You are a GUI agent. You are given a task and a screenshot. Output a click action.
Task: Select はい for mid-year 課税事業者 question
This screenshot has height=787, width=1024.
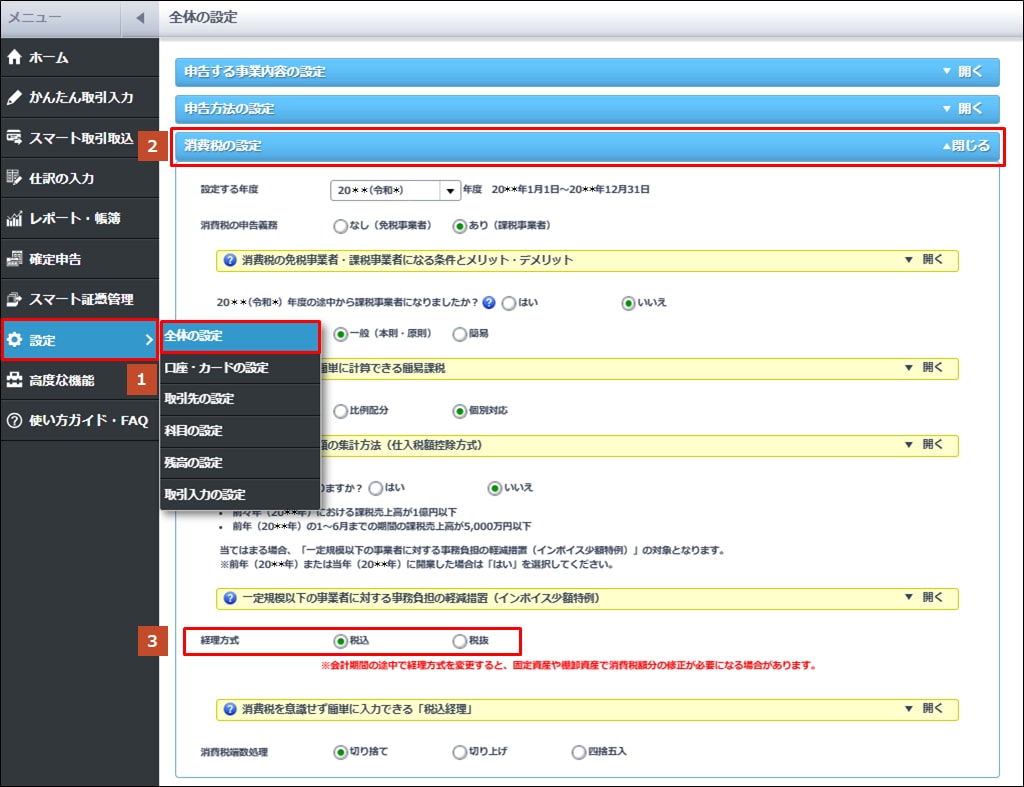click(x=509, y=303)
